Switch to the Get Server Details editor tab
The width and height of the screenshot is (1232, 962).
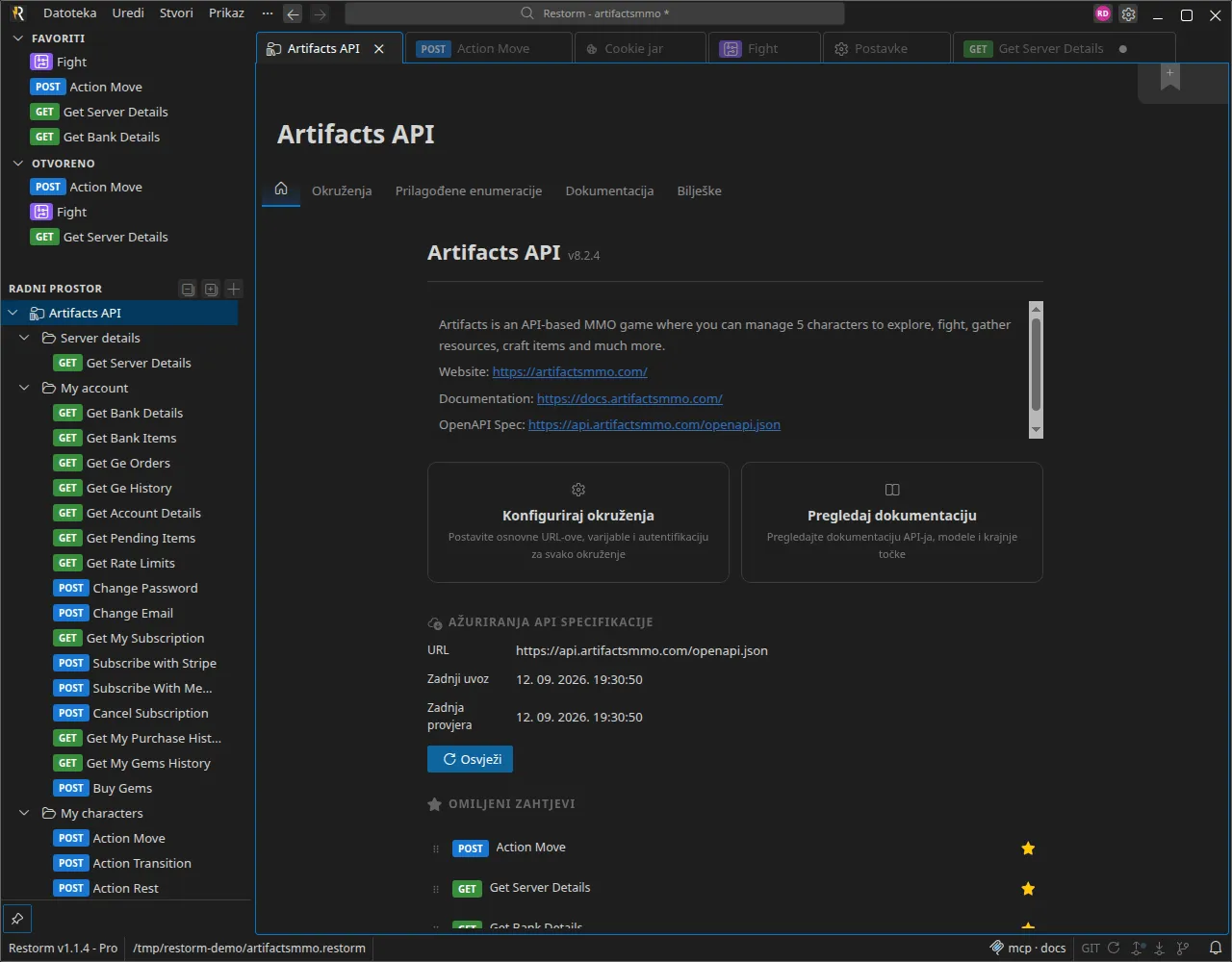(x=1064, y=49)
